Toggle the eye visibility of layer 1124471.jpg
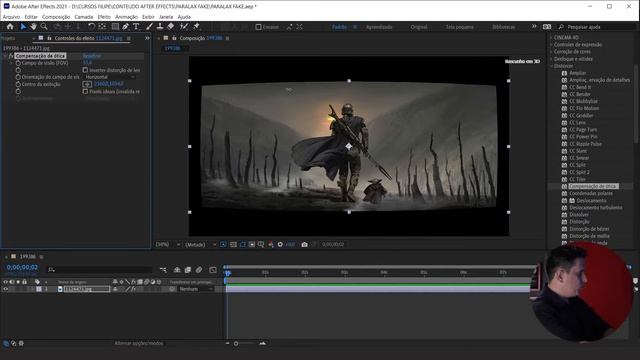Viewport: 640px width, 360px height. (6, 289)
